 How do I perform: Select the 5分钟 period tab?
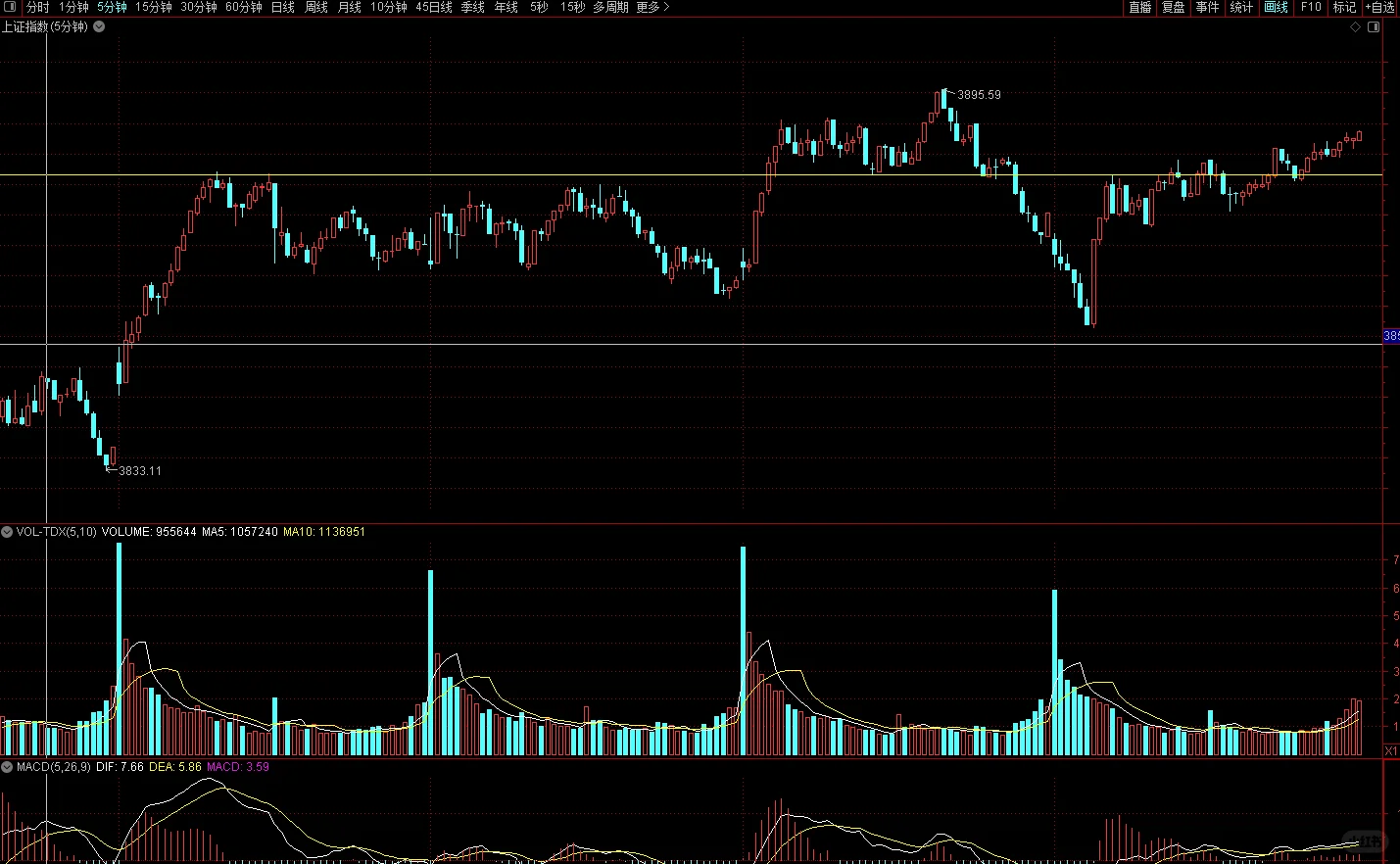tap(112, 7)
